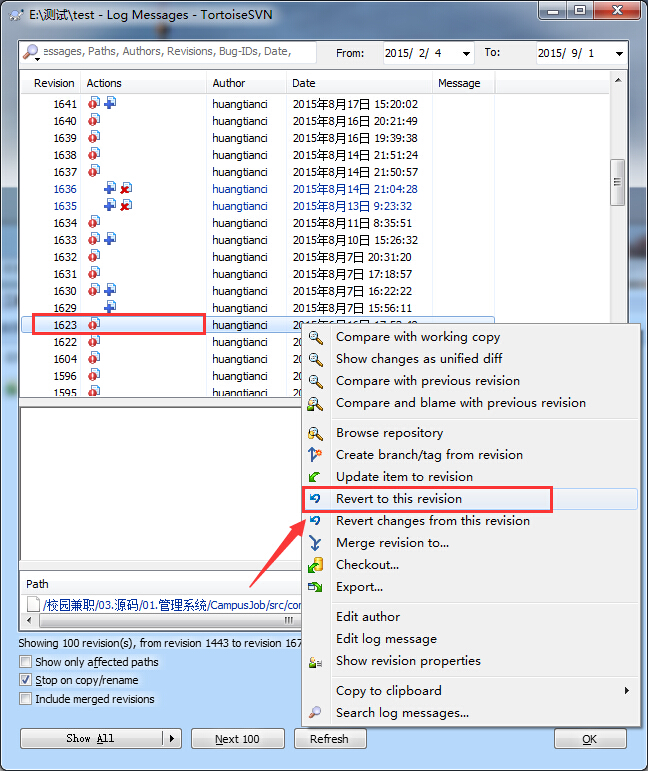
Task: Click the added icon in revision 1641 row
Action: point(110,103)
